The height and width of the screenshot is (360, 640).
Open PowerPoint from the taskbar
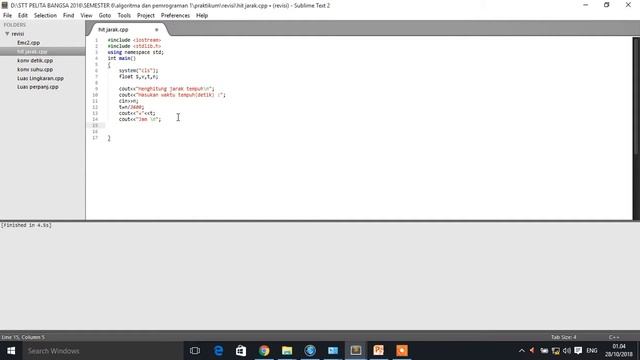coord(379,351)
